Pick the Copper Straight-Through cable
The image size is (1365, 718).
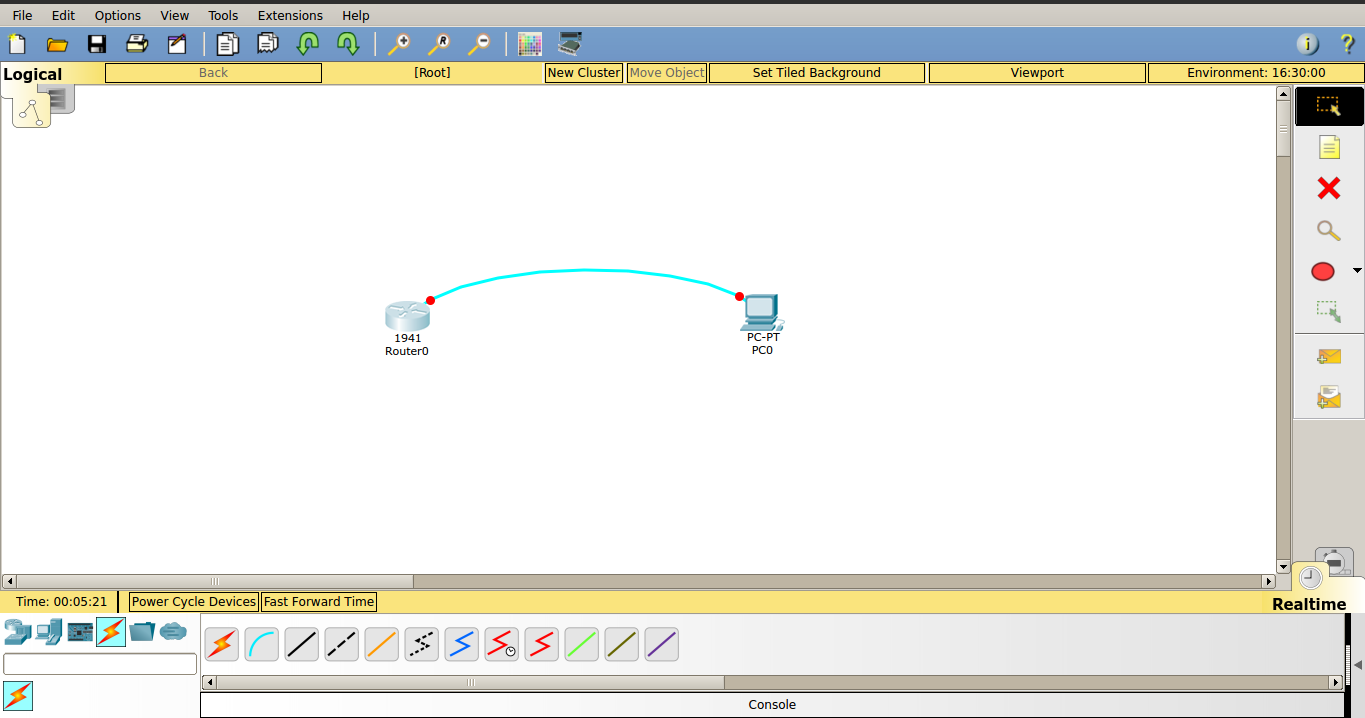click(301, 644)
